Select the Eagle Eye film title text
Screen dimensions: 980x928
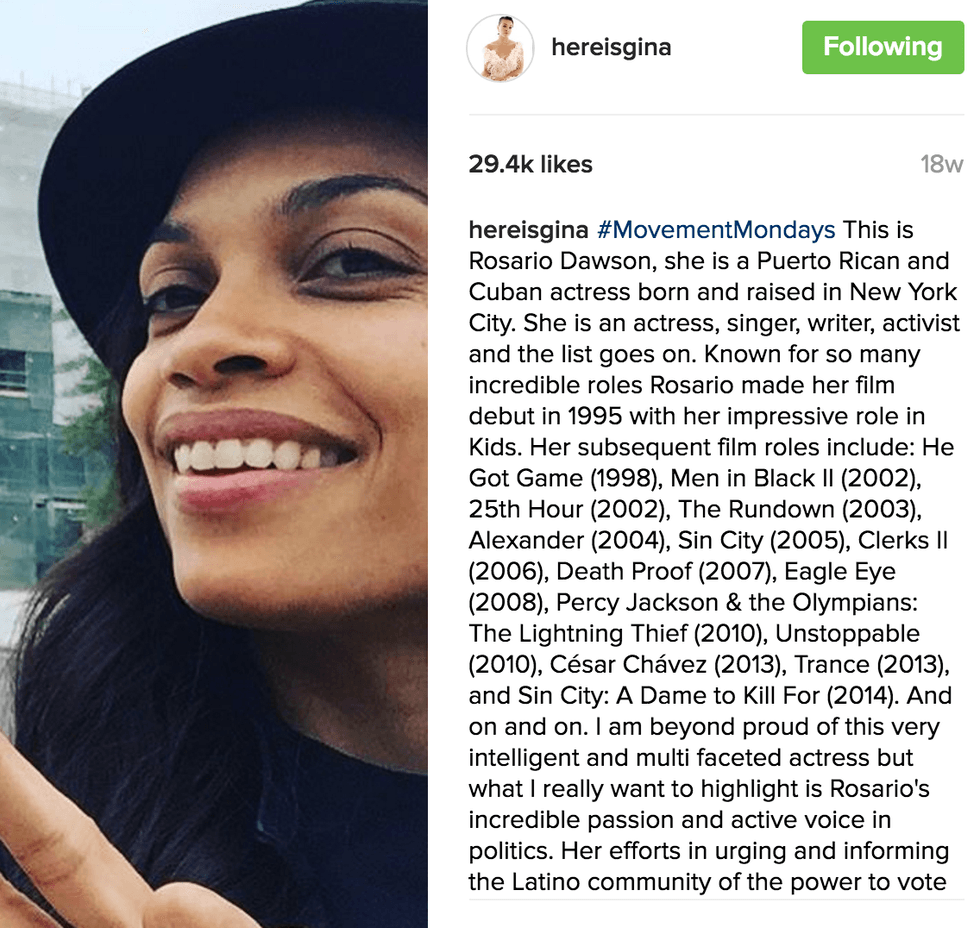(839, 572)
